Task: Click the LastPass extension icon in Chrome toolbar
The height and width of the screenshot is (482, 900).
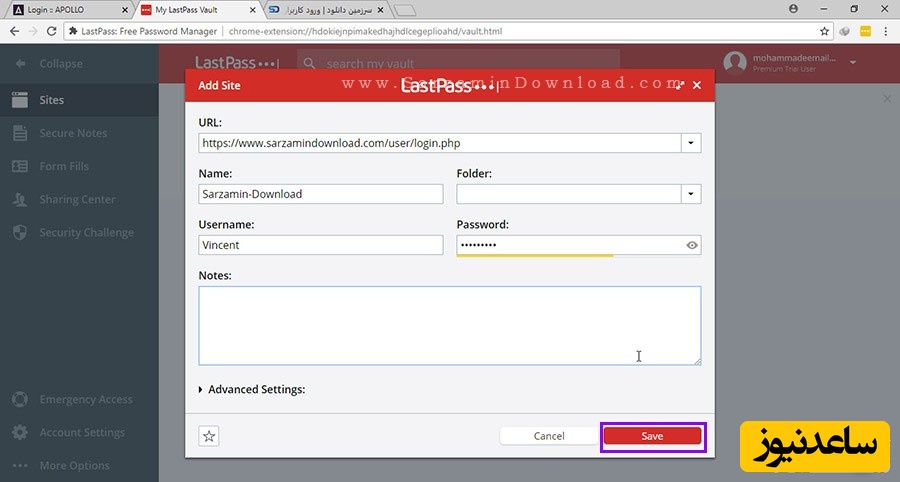Action: [864, 32]
